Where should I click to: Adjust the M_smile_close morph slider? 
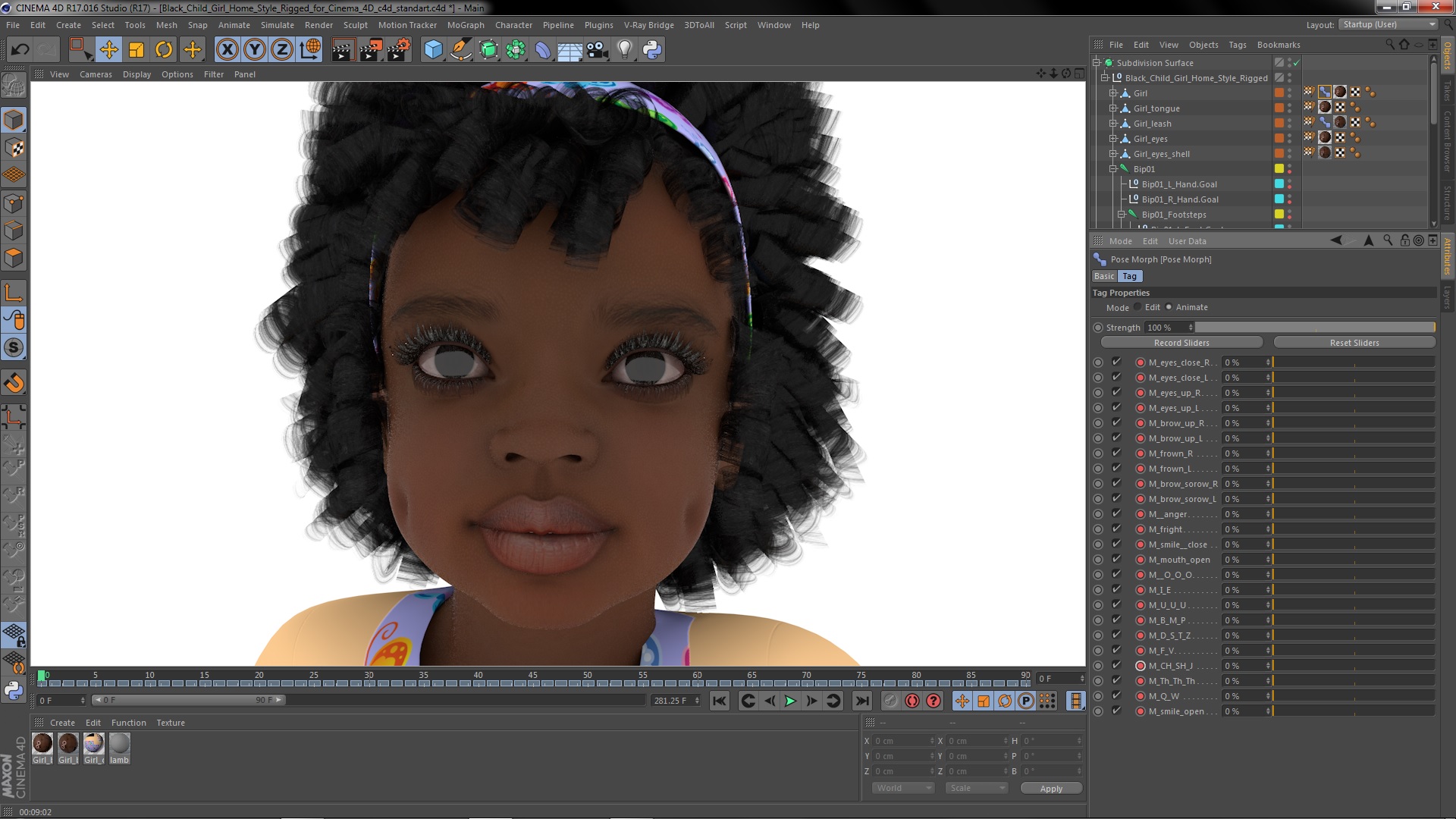(x=1354, y=544)
